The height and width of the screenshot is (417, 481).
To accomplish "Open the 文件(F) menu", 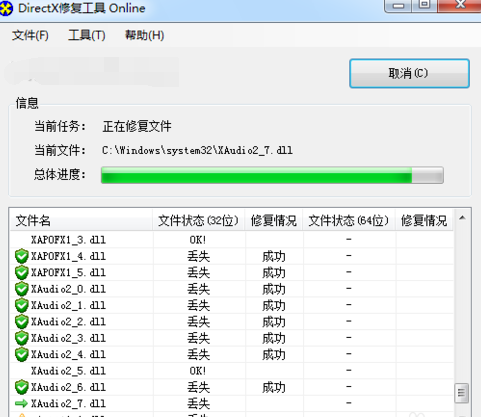I will 30,35.
